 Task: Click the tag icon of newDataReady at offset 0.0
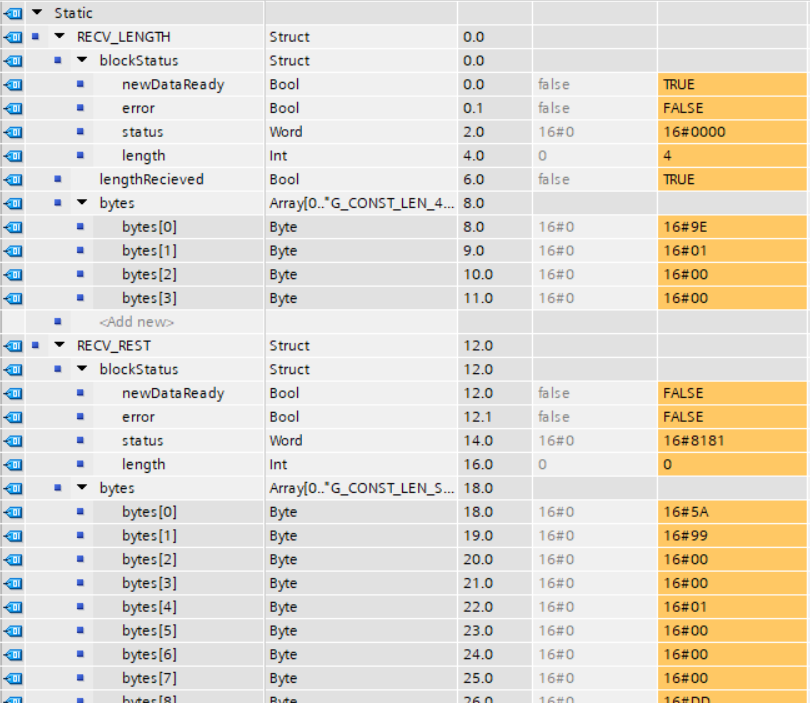[13, 84]
